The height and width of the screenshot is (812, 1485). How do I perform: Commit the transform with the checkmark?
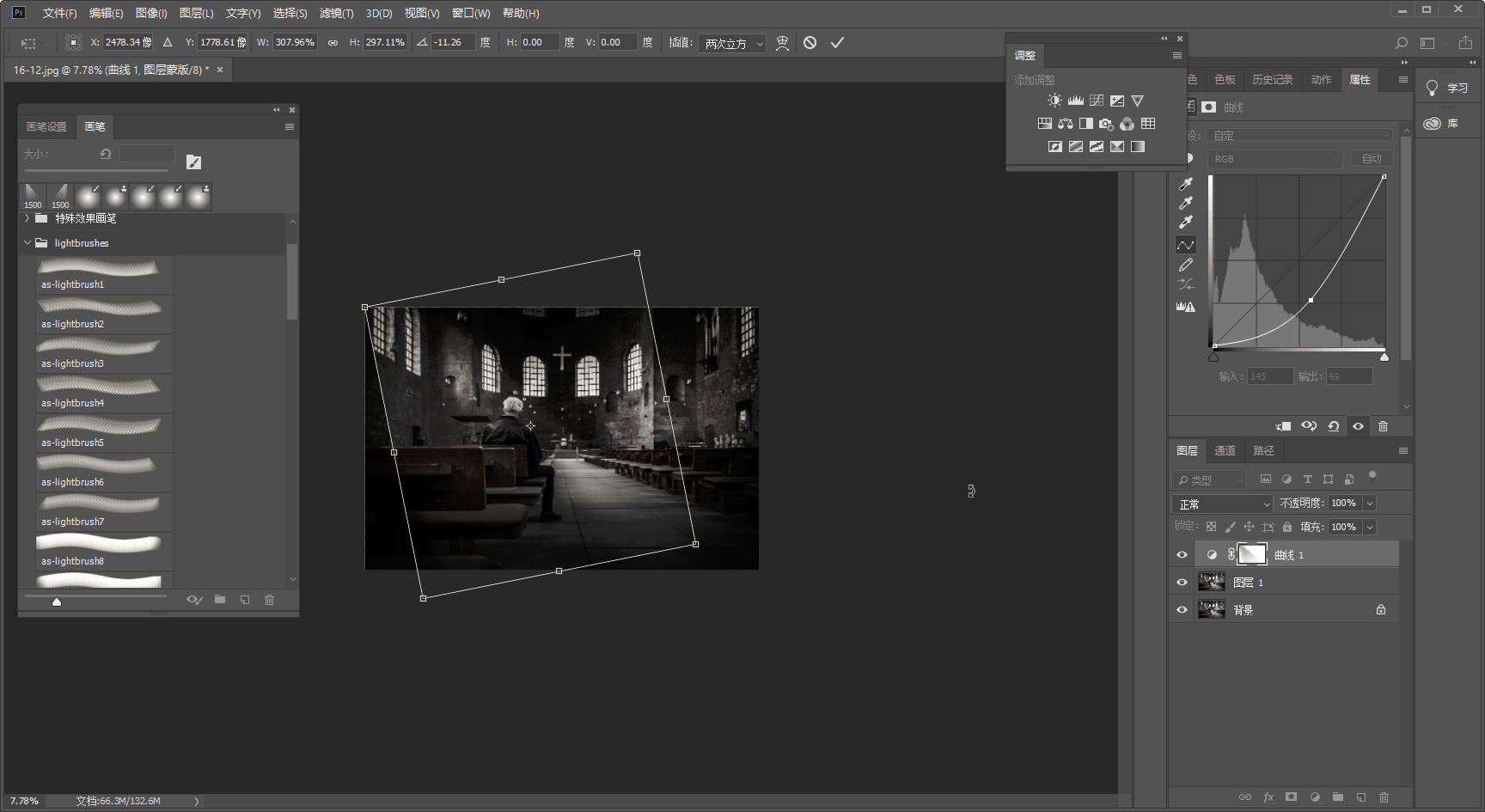pyautogui.click(x=837, y=42)
